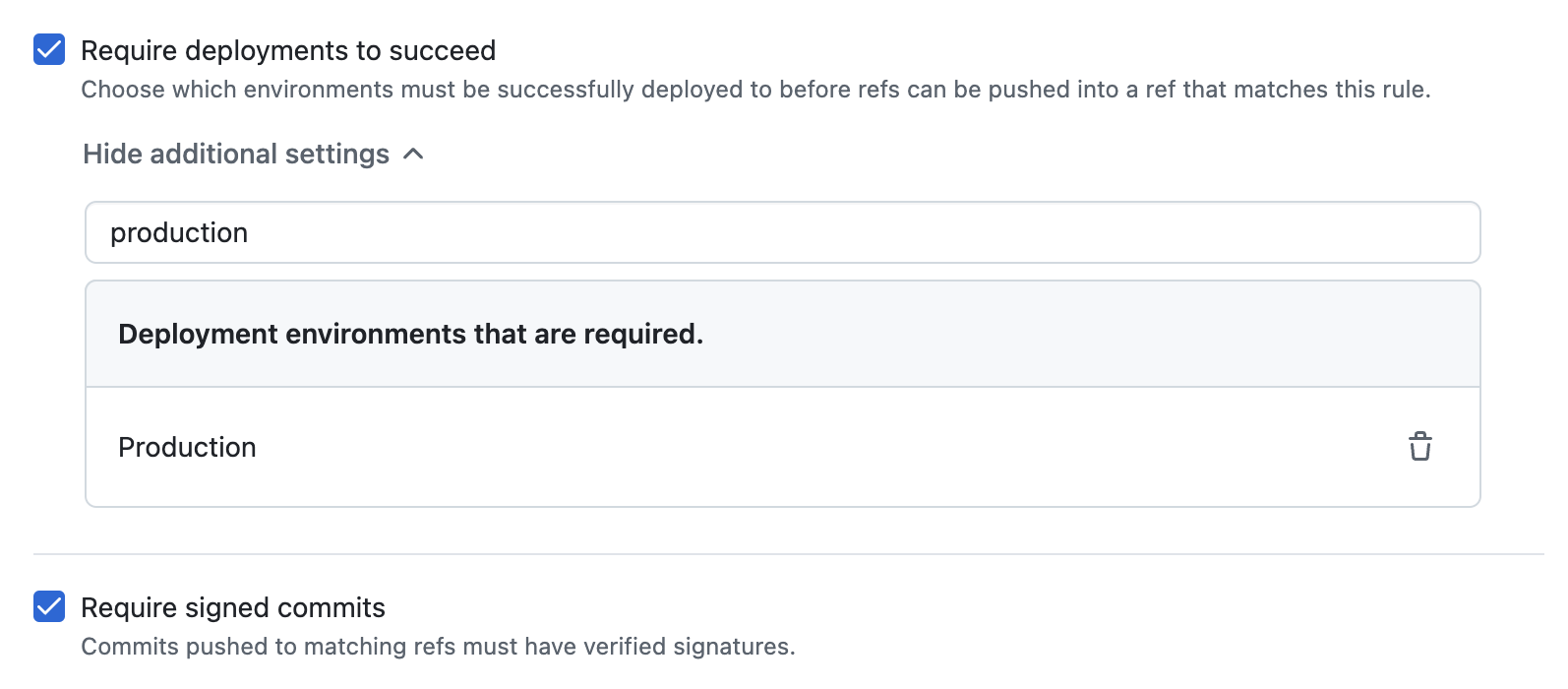Viewport: 1568px width, 689px height.
Task: Select the Production environment row
Action: 783,447
